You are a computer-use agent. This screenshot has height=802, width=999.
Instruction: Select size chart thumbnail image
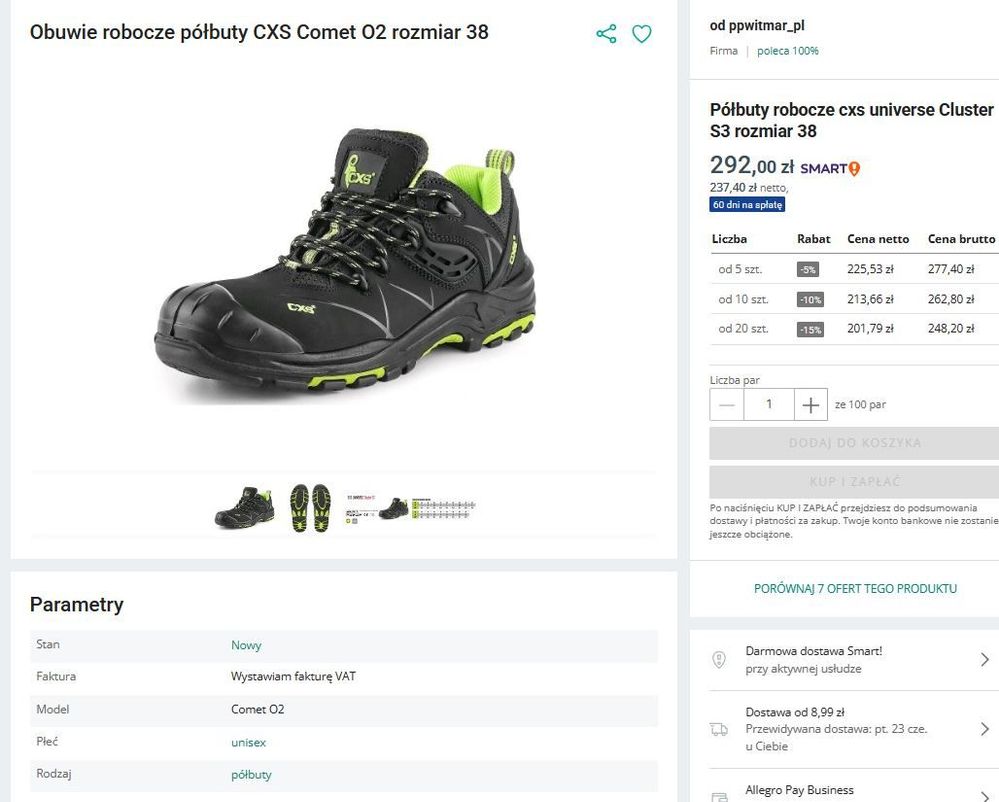(410, 507)
